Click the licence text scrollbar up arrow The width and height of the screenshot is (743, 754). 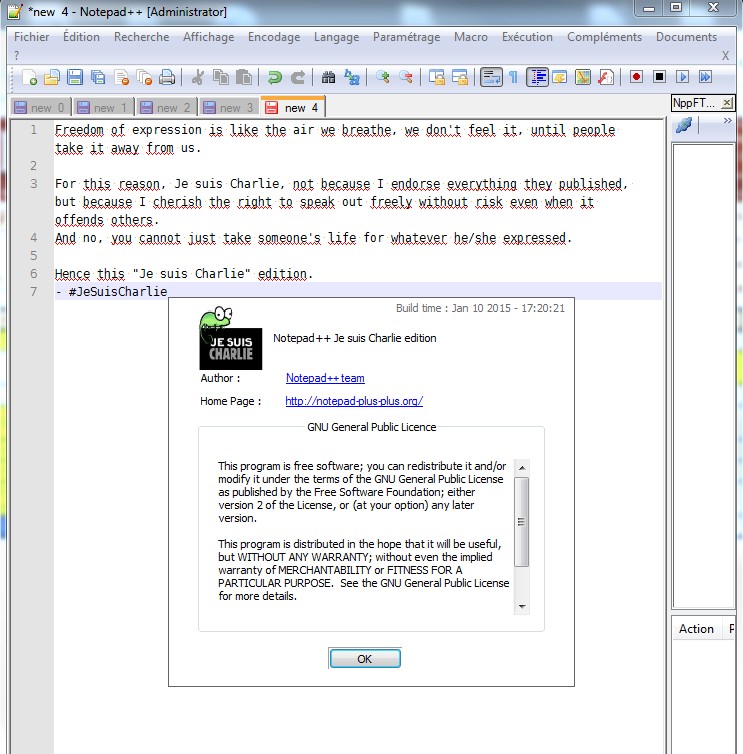522,467
